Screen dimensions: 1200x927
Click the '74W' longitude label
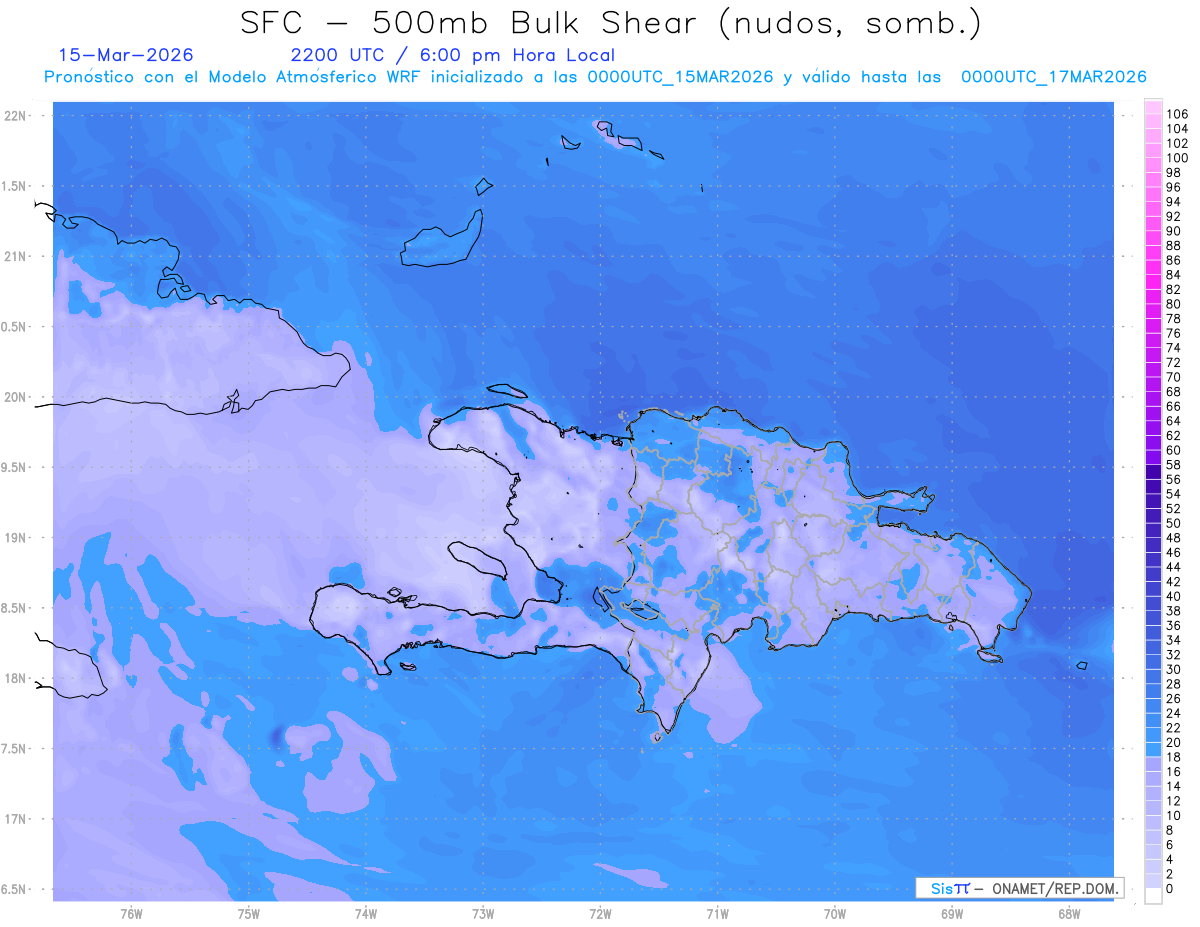(x=365, y=914)
